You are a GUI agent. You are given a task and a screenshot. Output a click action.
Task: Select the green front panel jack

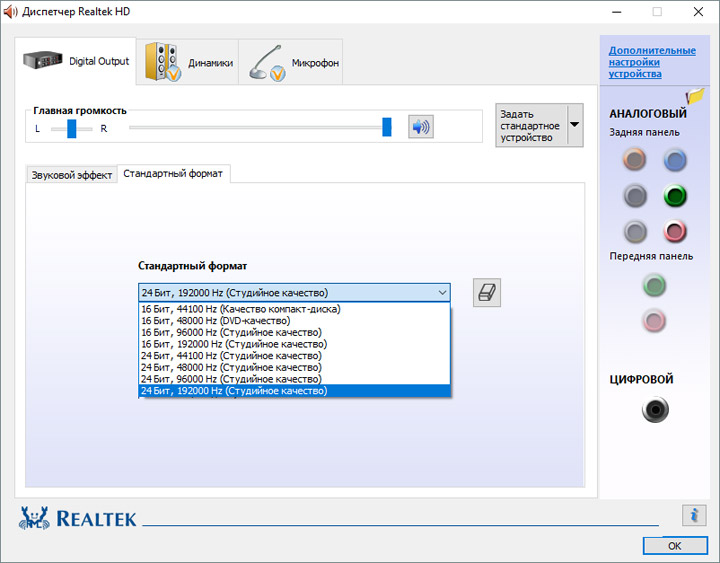[654, 285]
